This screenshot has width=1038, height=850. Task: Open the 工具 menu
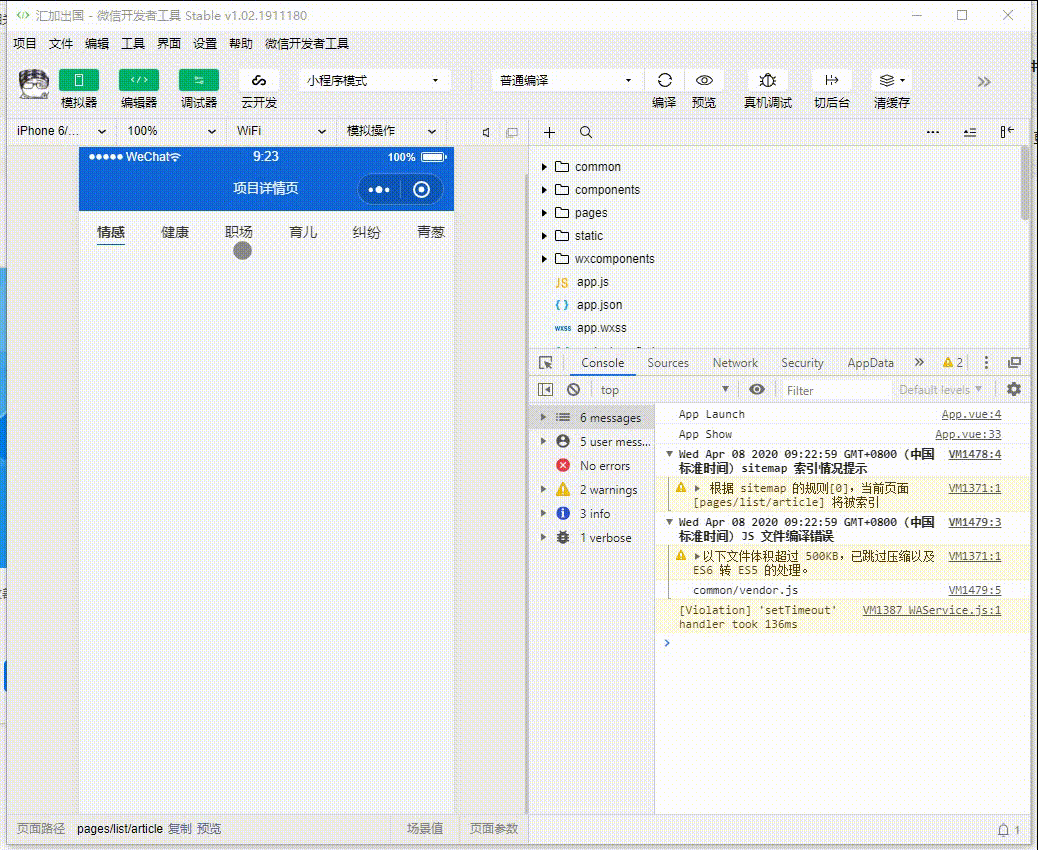(x=133, y=44)
